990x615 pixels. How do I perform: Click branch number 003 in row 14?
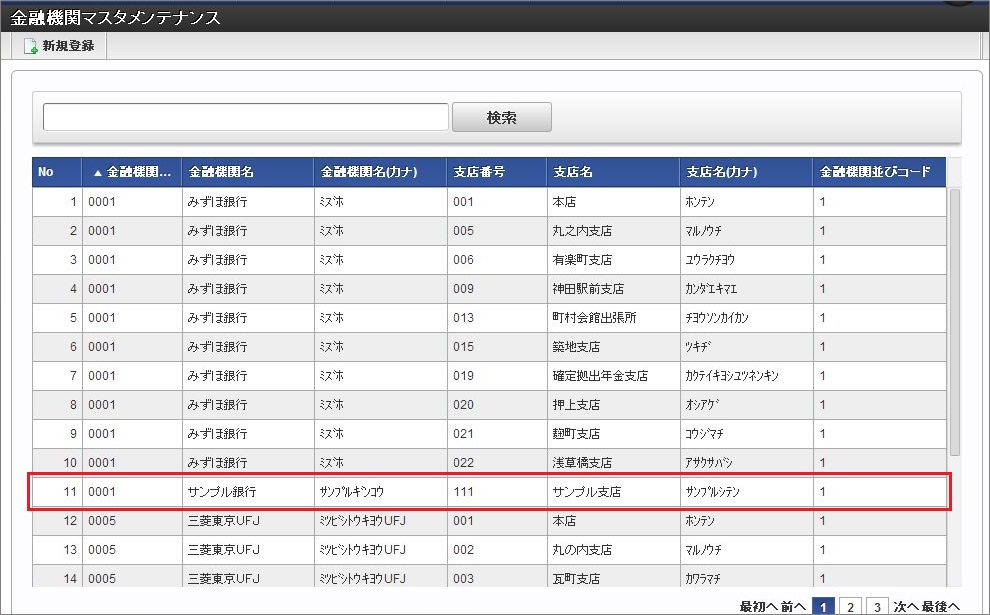point(497,578)
